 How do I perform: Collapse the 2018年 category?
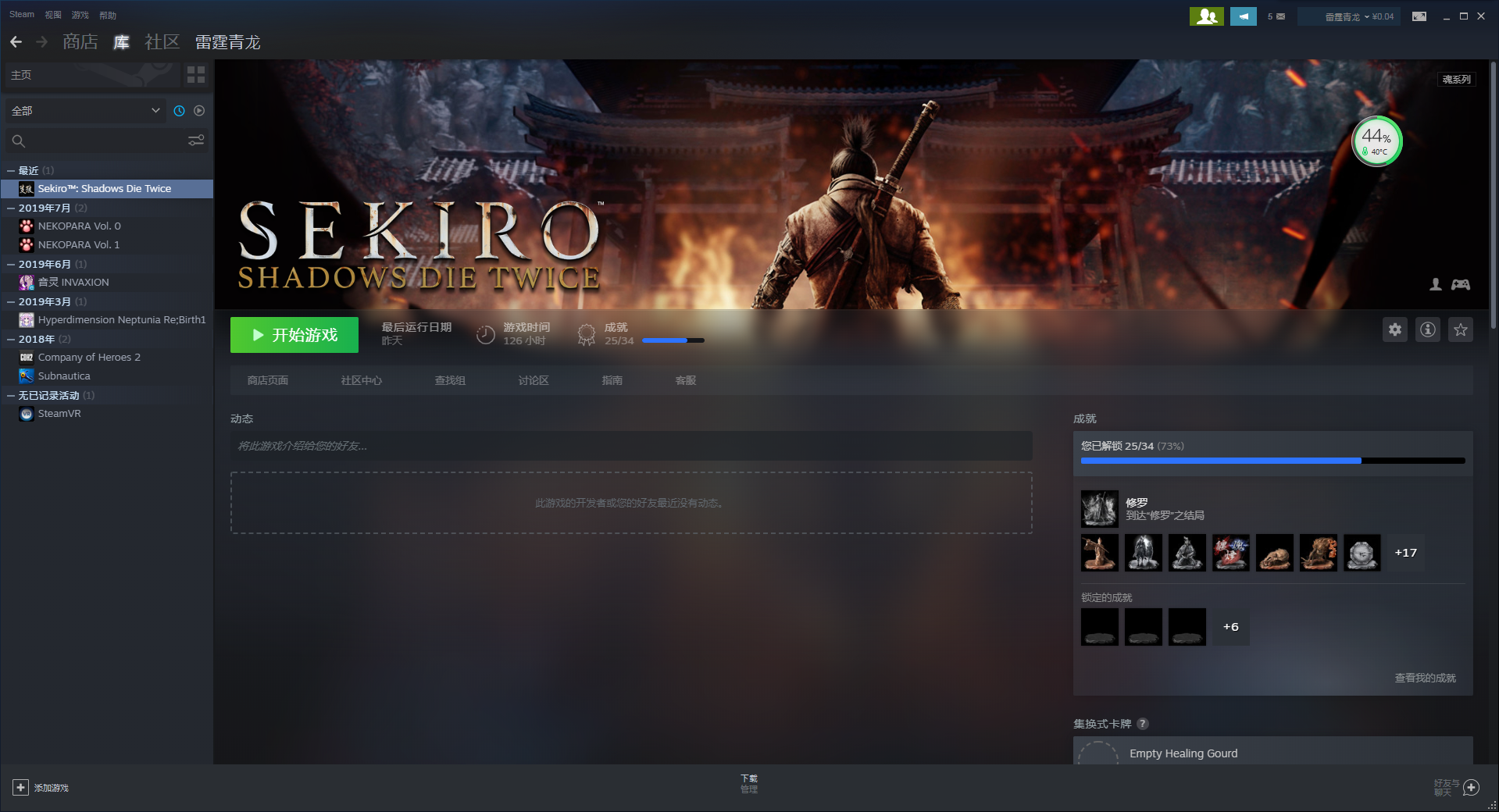pos(11,339)
